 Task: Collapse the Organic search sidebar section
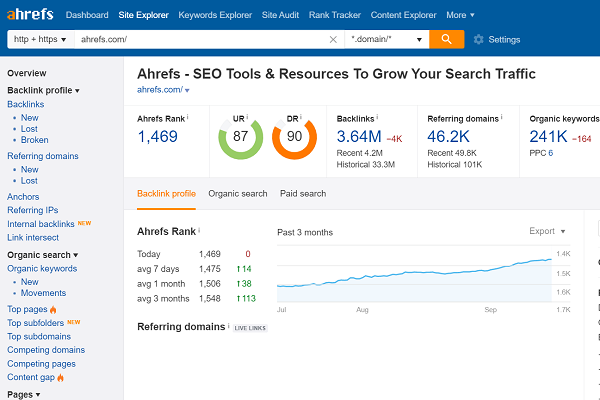coord(42,255)
